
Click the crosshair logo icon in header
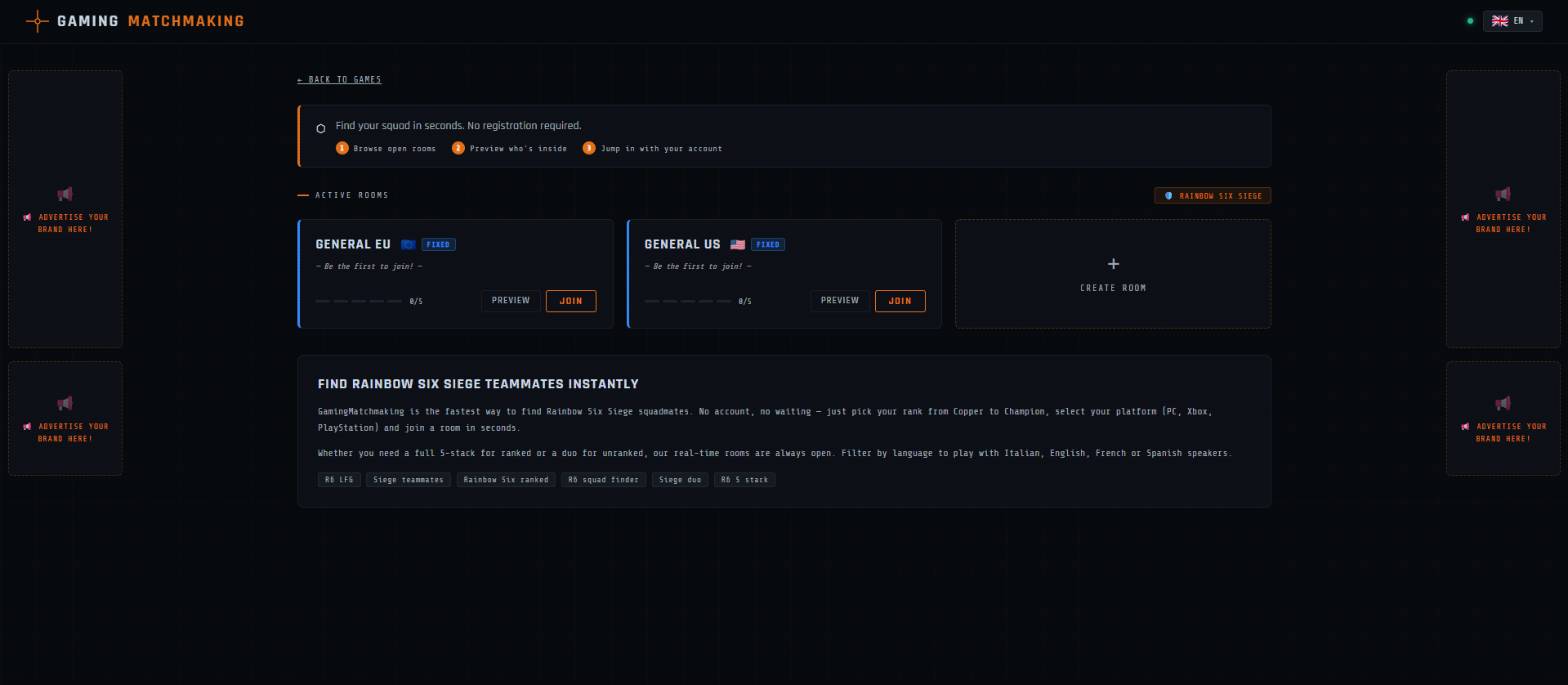[38, 21]
